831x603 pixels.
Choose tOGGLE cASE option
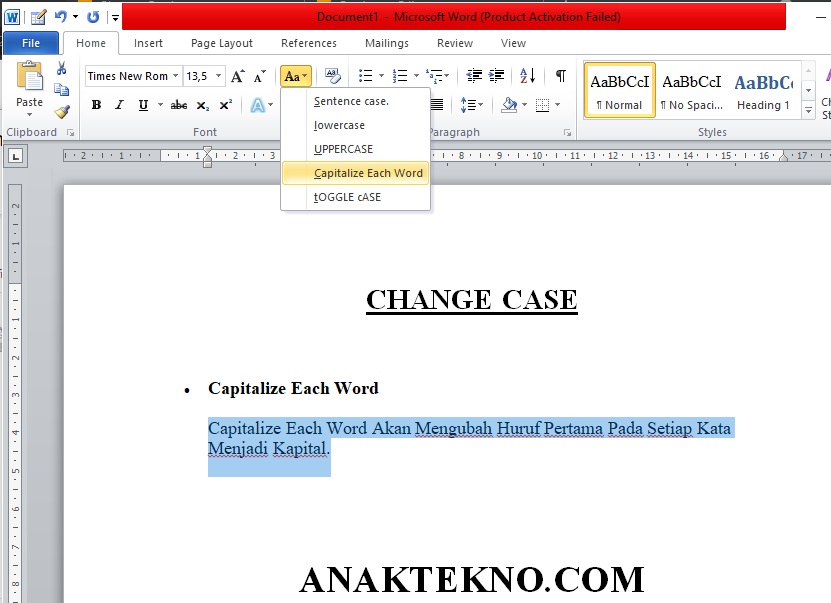pyautogui.click(x=356, y=197)
